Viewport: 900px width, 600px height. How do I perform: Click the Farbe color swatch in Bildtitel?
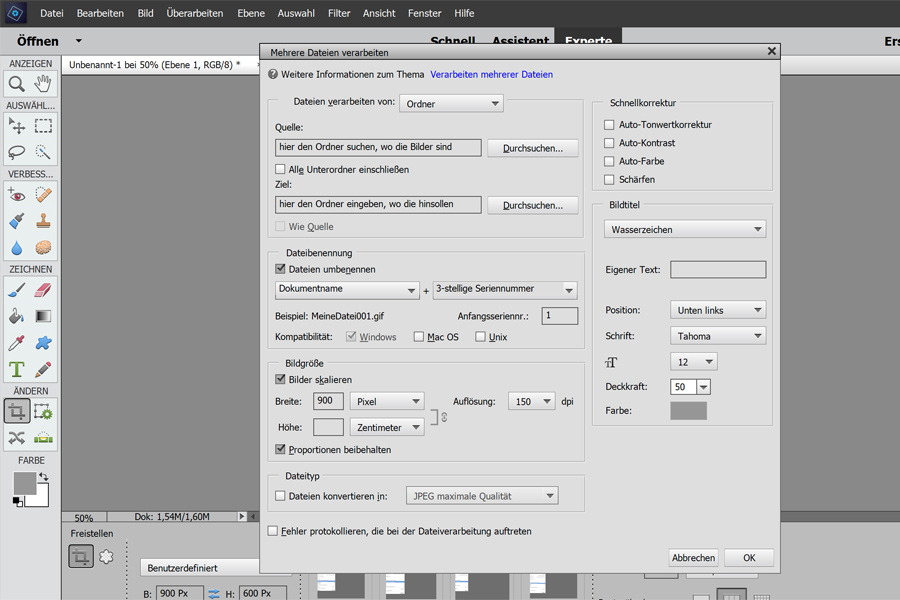pos(688,410)
